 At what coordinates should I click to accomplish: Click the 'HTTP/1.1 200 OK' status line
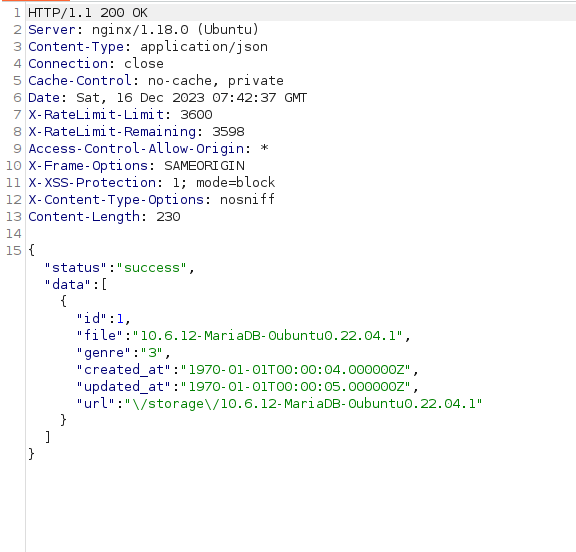point(88,13)
